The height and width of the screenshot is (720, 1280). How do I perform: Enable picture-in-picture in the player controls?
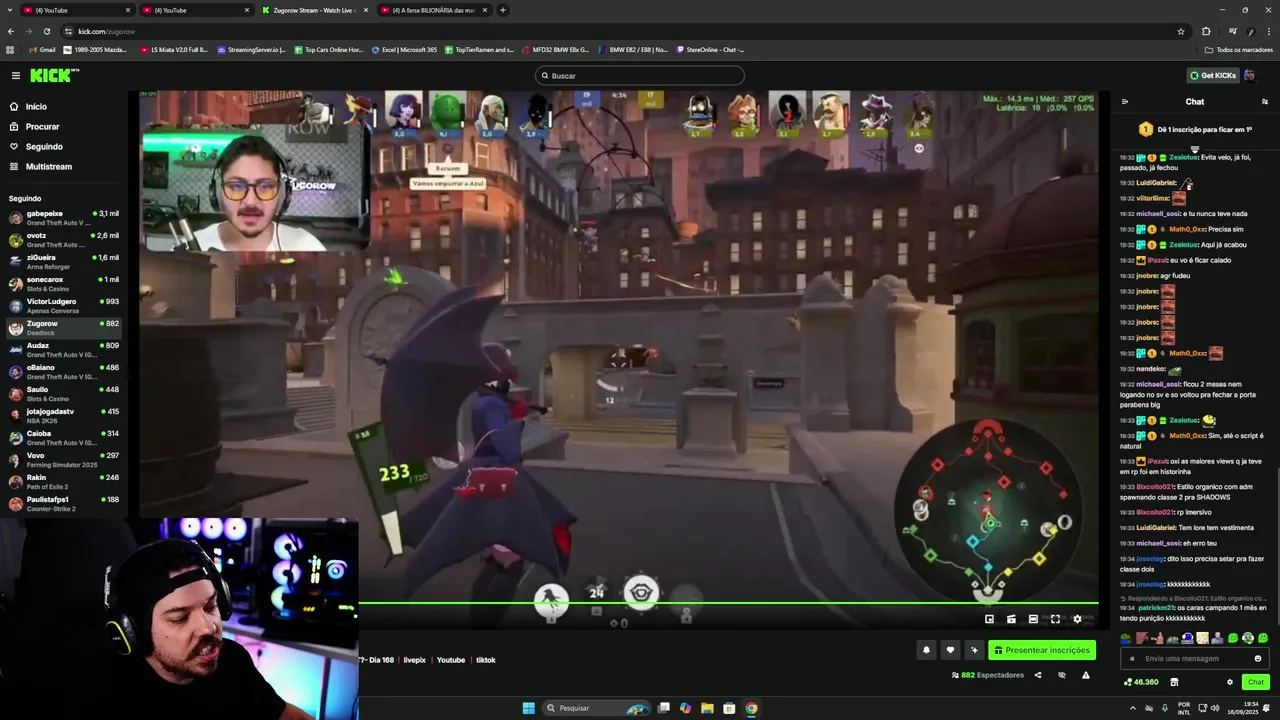tap(989, 619)
